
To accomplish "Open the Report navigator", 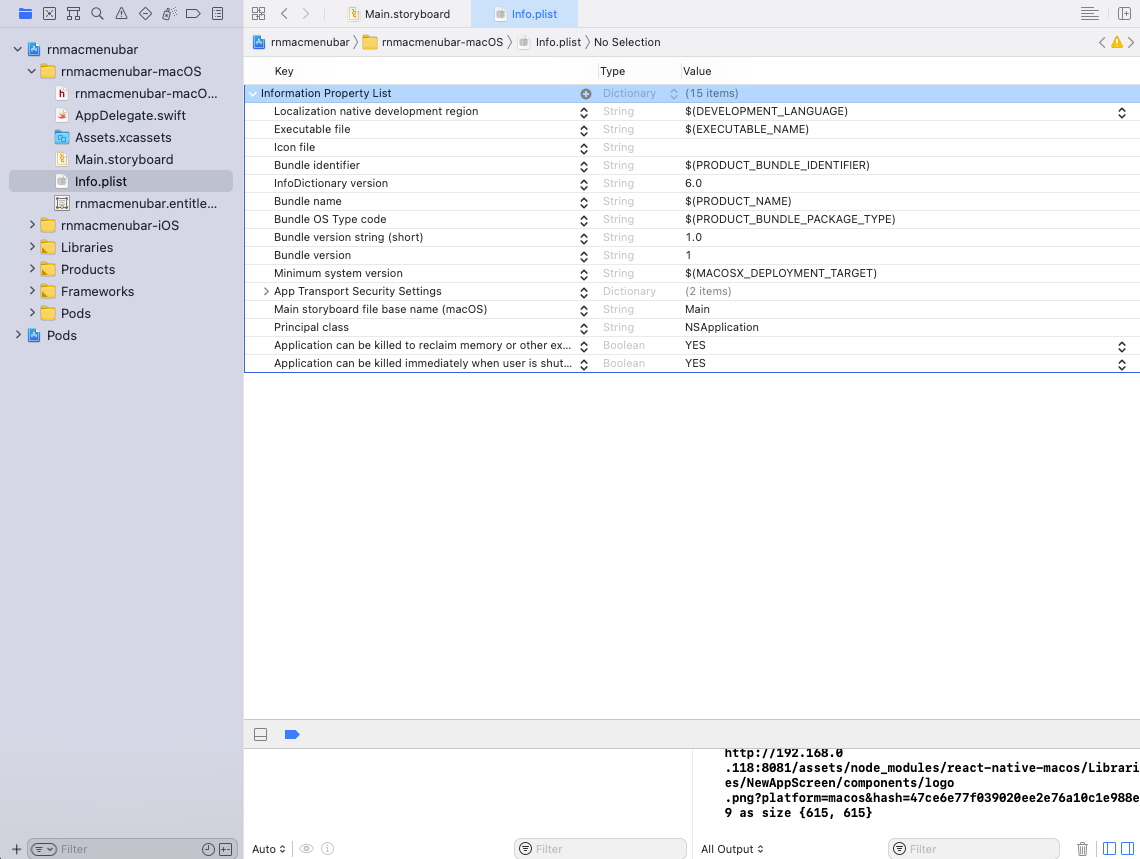I will pyautogui.click(x=217, y=13).
